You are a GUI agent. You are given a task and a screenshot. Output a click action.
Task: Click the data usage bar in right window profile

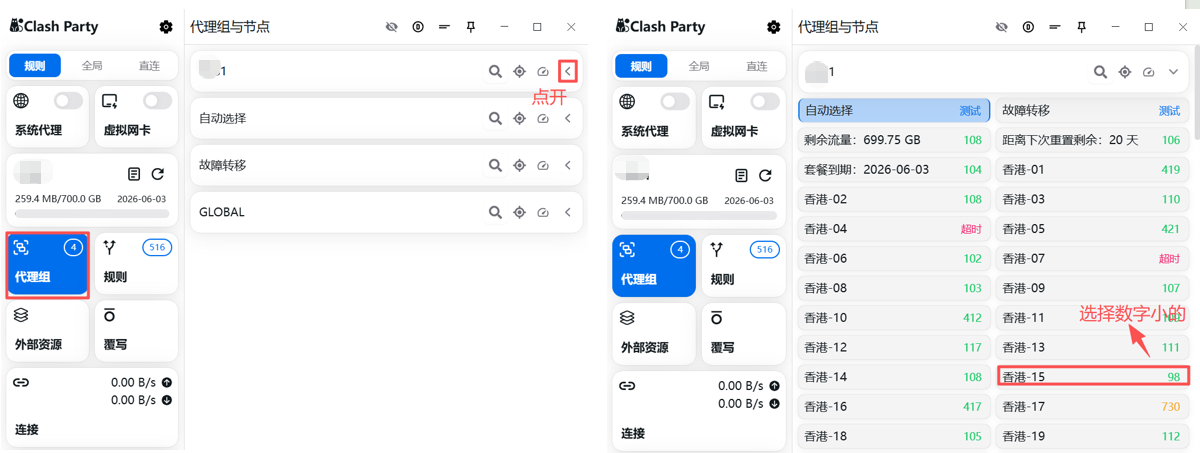[x=698, y=215]
